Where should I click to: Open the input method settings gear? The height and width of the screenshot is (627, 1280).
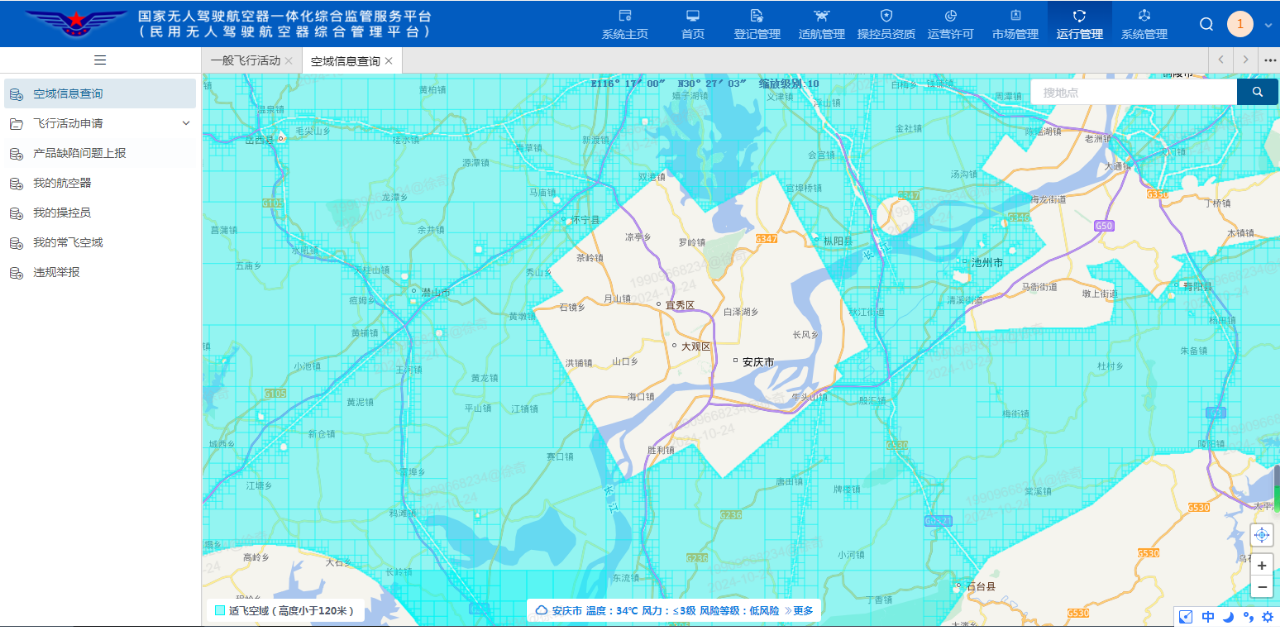pyautogui.click(x=1266, y=617)
